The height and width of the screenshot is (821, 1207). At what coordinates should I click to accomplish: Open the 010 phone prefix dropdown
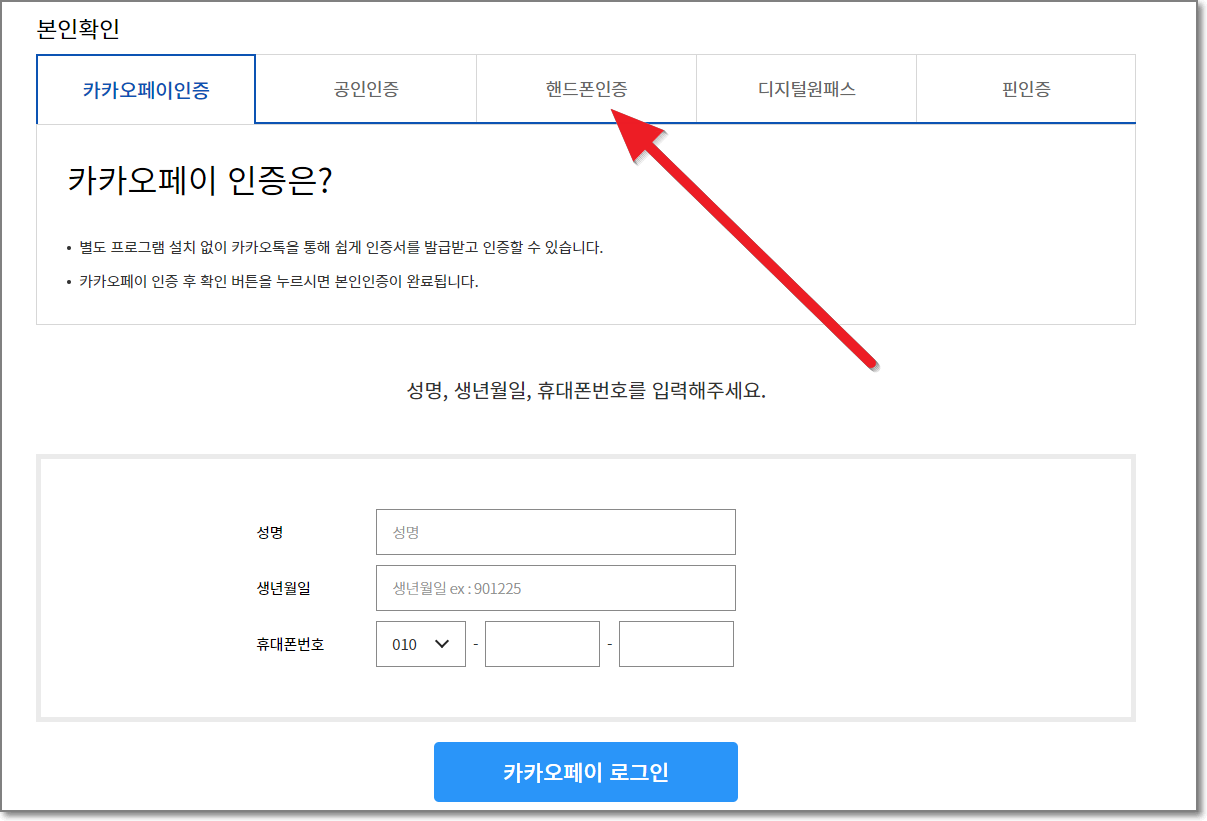pos(421,644)
